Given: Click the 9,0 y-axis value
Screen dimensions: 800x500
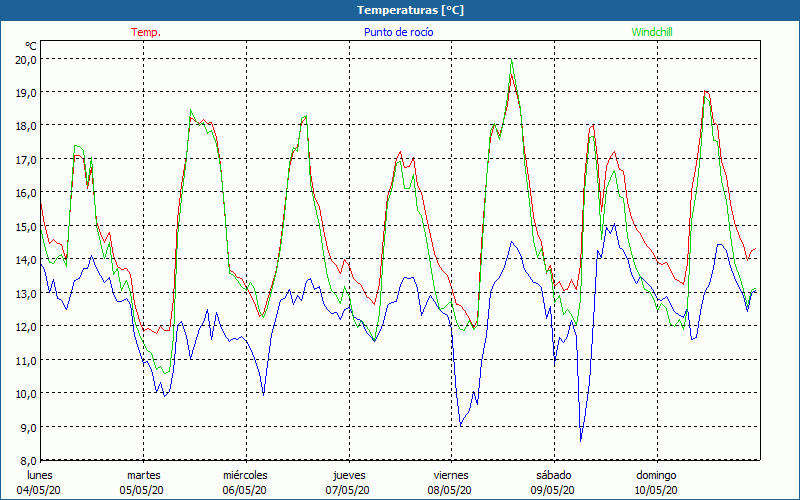Looking at the screenshot, I should click(x=29, y=427).
